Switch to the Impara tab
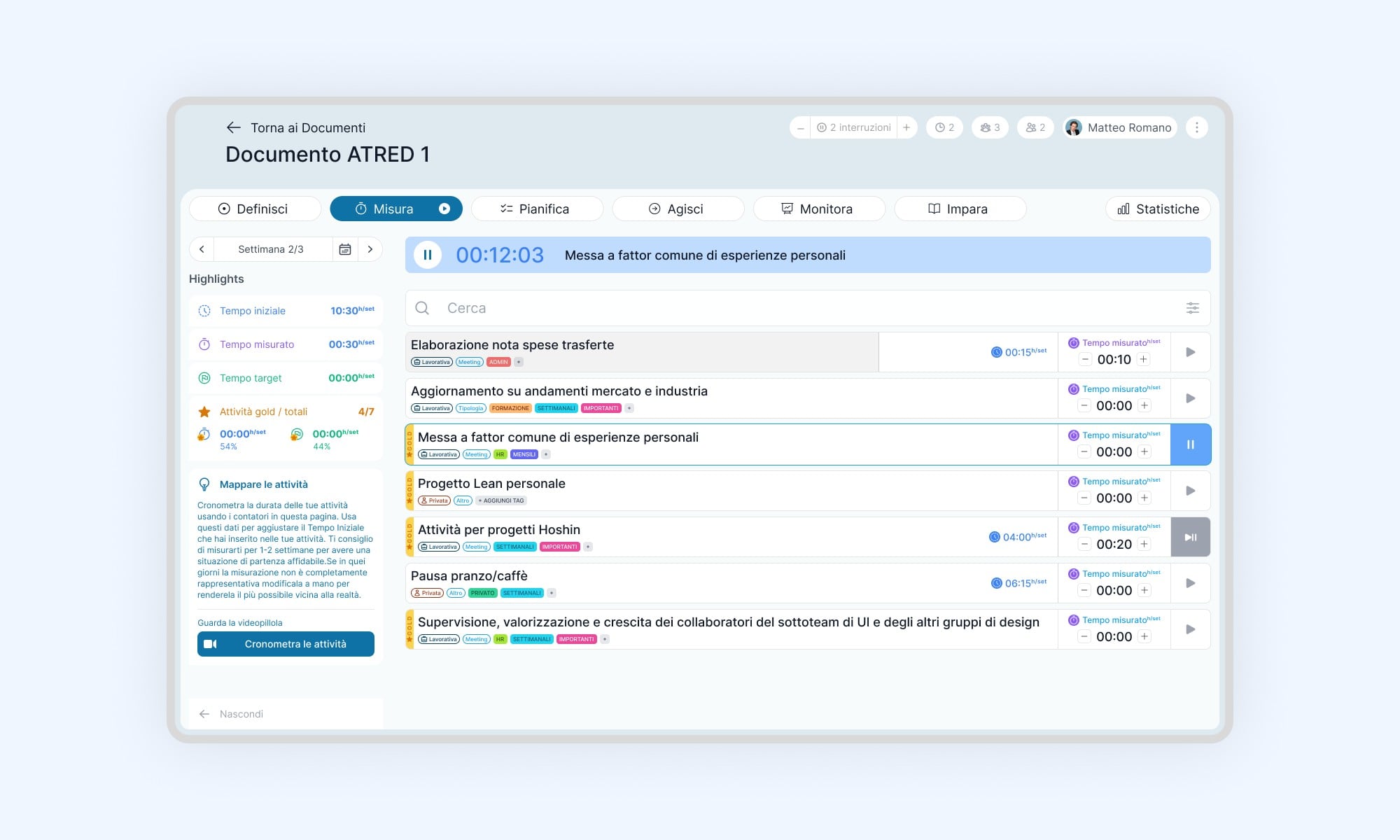 point(960,209)
